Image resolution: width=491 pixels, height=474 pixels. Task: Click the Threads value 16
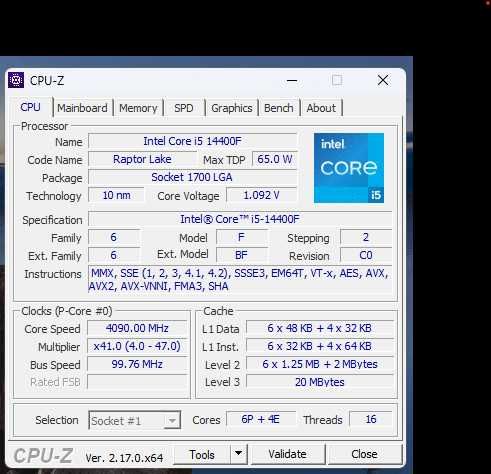pyautogui.click(x=371, y=419)
